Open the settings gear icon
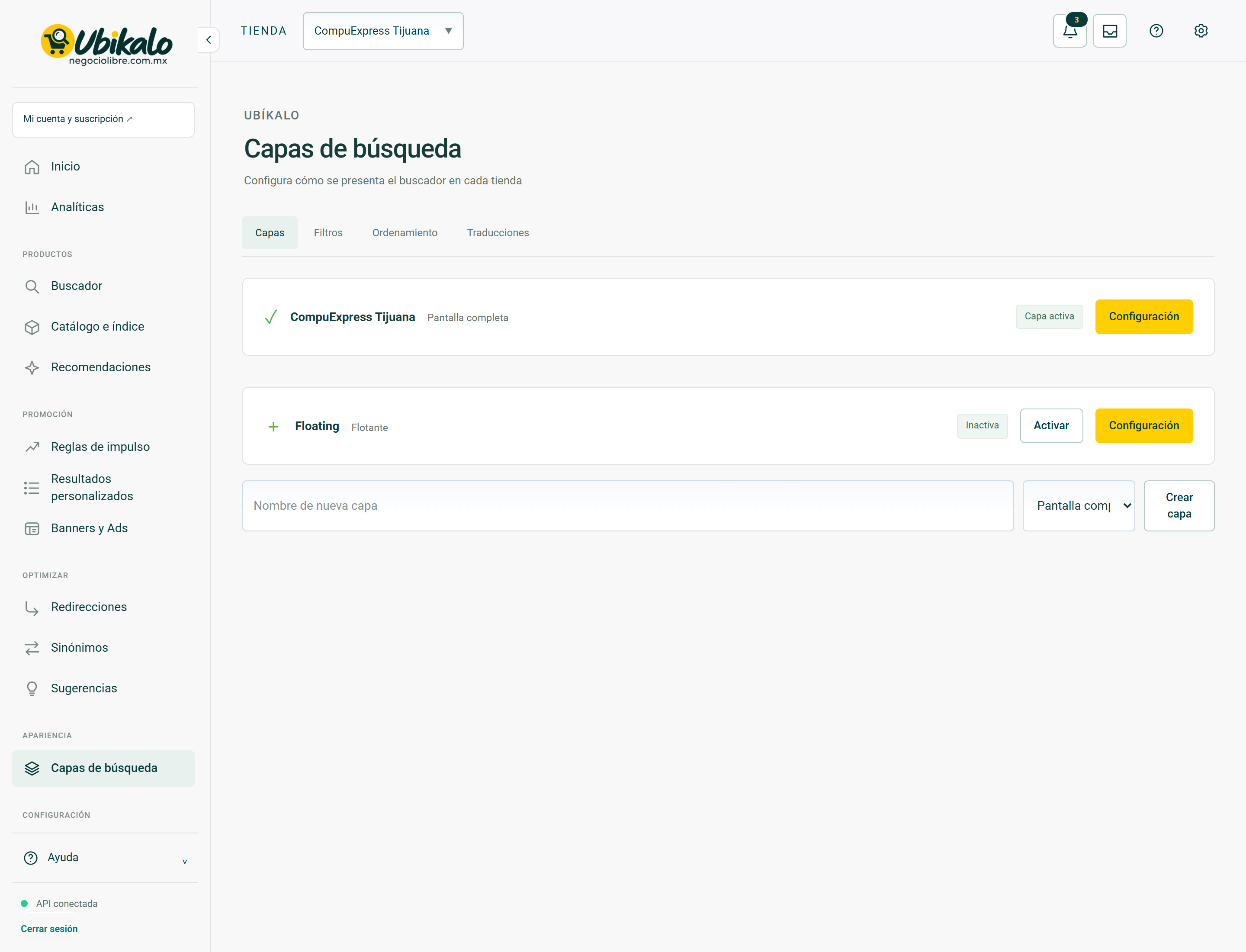The image size is (1246, 952). (x=1201, y=31)
